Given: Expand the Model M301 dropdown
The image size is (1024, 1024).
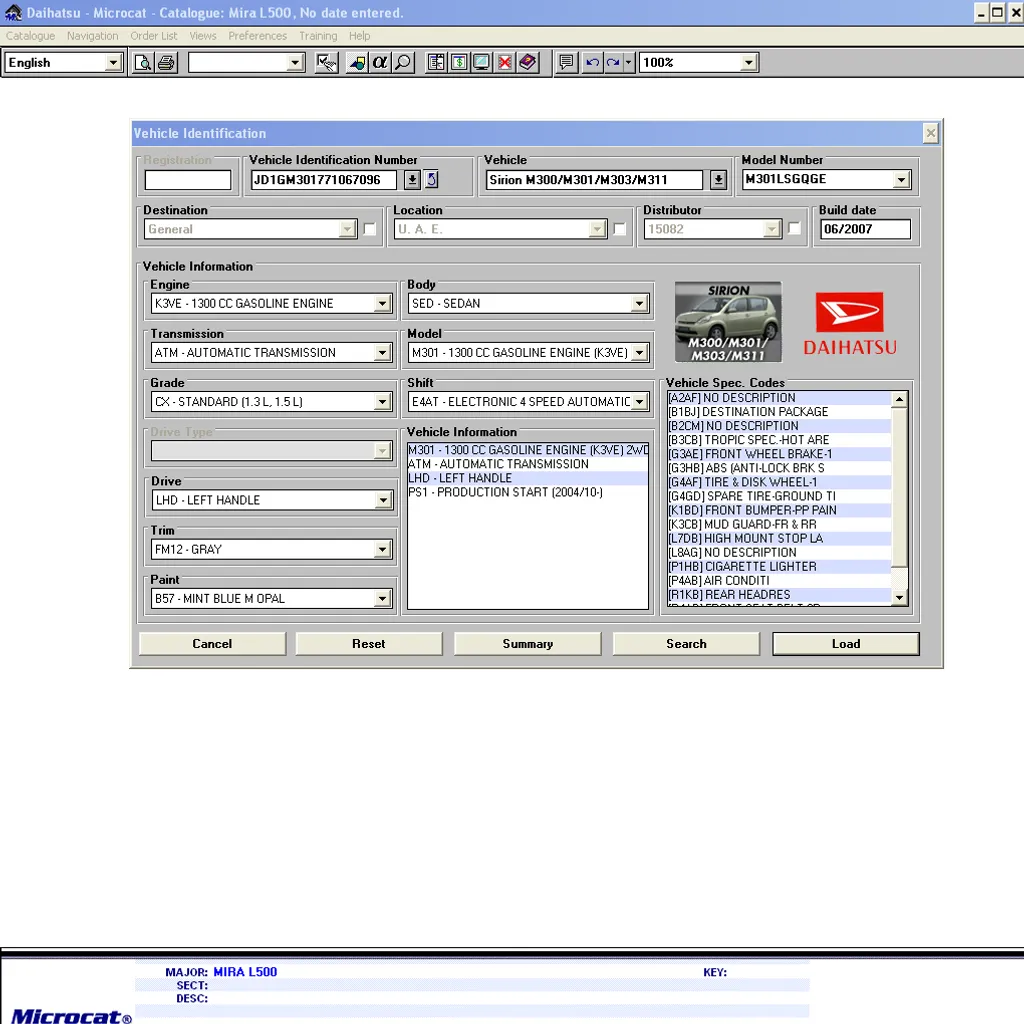Looking at the screenshot, I should point(639,353).
